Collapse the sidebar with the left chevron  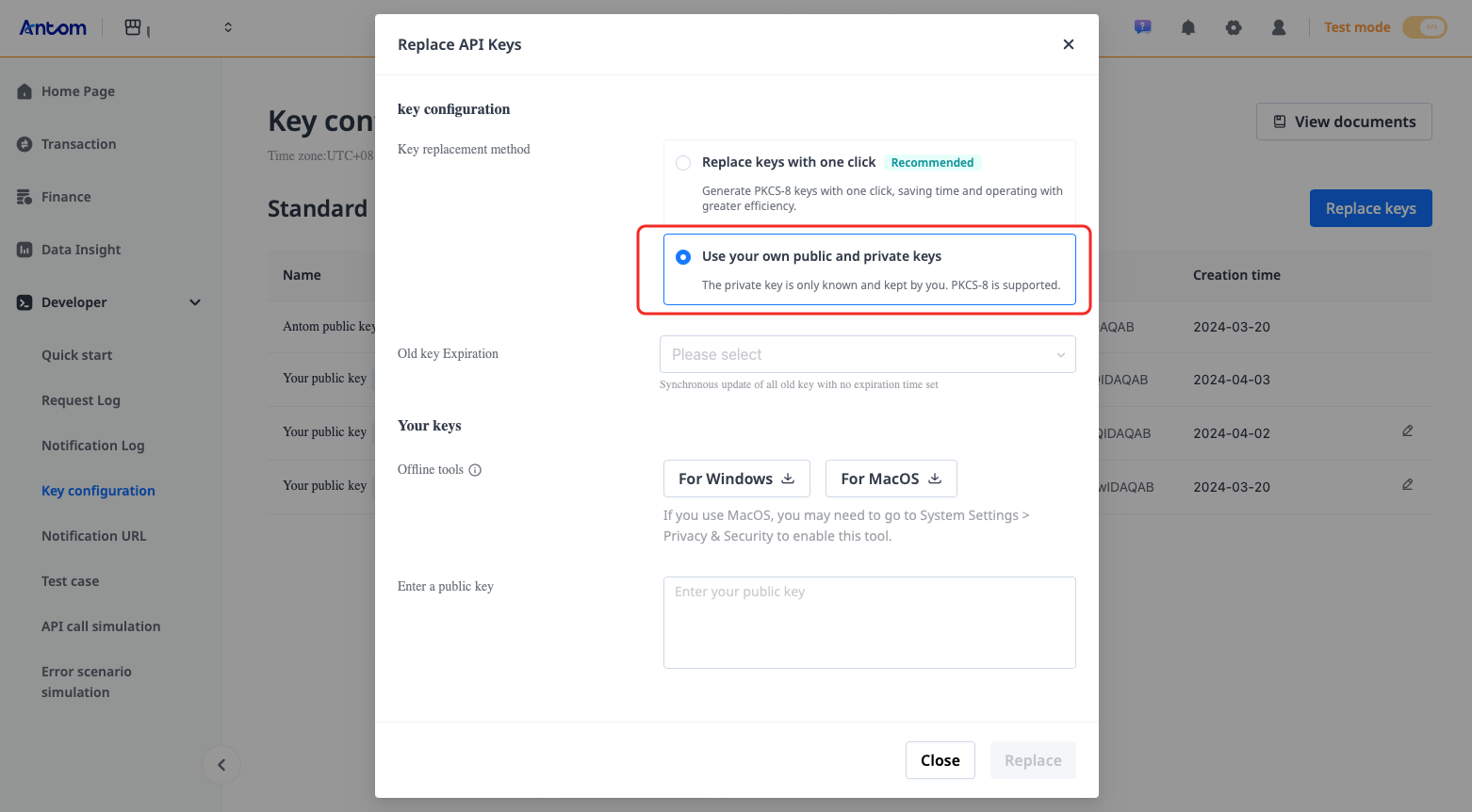click(221, 765)
